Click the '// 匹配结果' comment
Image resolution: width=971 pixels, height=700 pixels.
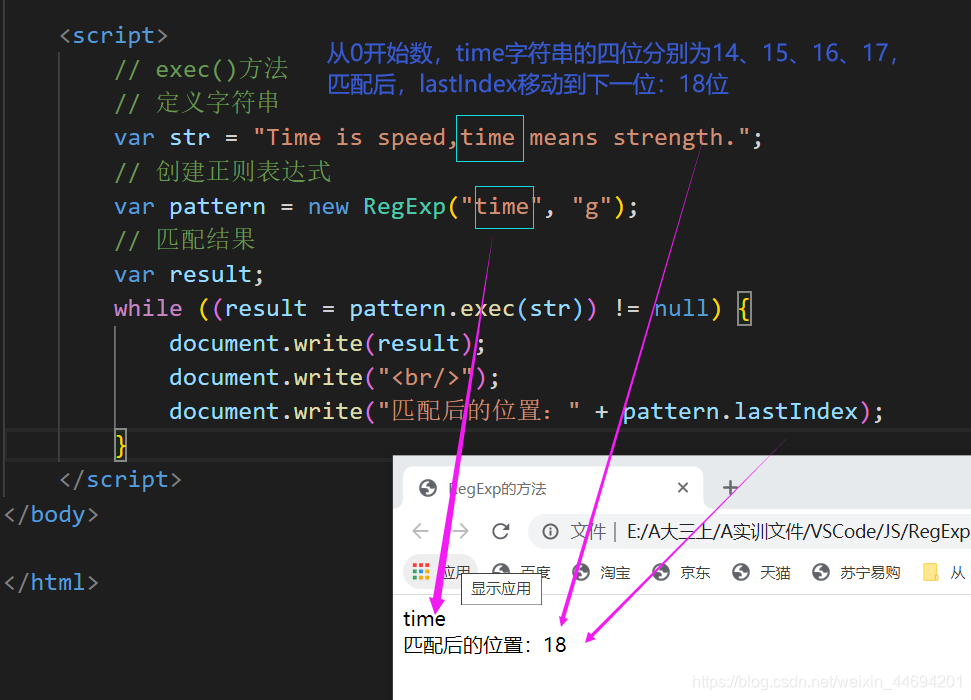185,240
